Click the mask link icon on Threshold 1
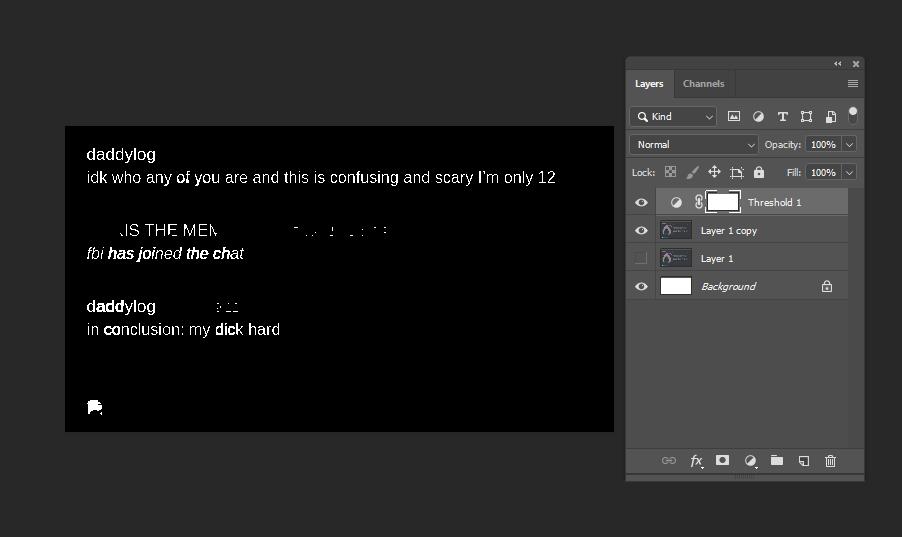 point(698,202)
